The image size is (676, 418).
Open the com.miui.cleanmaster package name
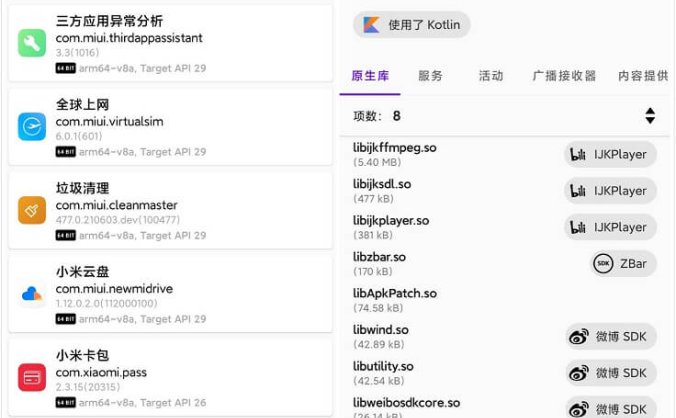116,205
